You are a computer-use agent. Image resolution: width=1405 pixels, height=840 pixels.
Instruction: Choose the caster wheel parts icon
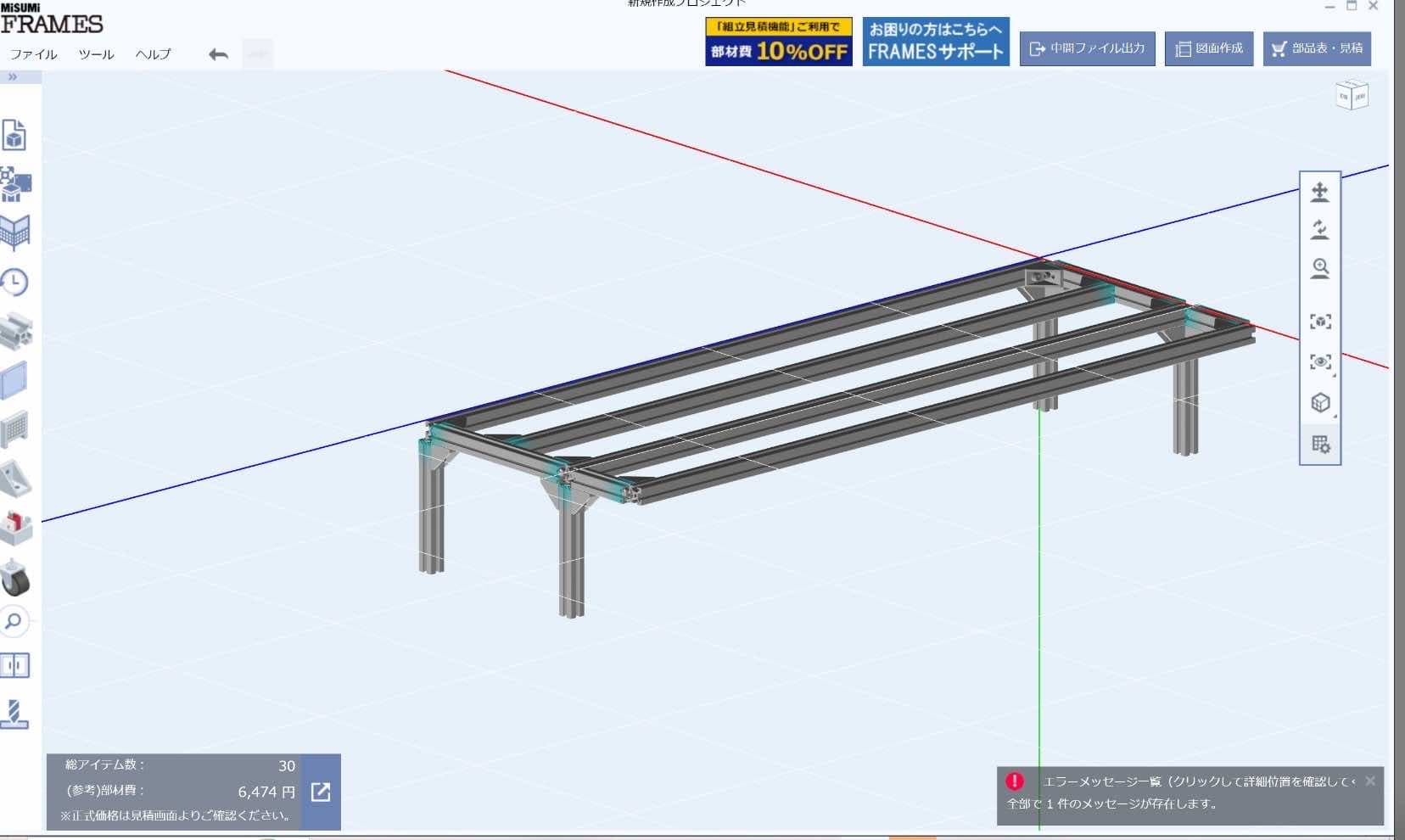tap(15, 578)
